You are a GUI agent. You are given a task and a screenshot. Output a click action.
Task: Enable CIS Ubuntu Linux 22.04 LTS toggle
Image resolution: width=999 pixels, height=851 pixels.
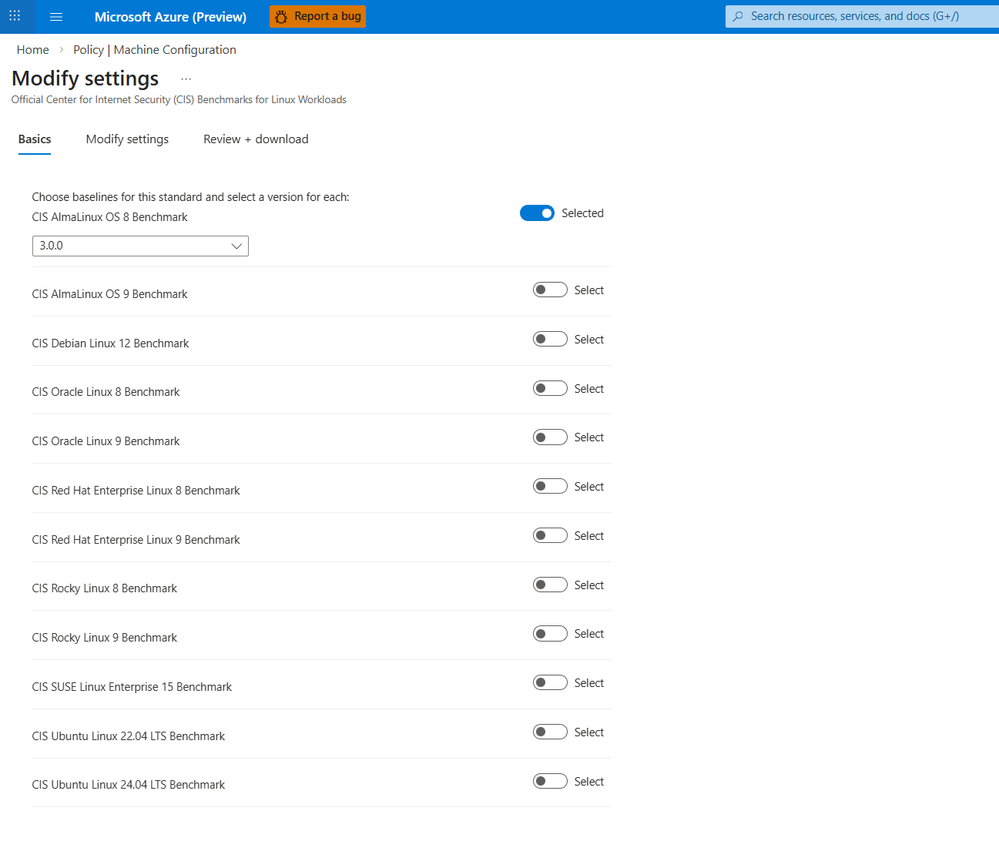tap(550, 732)
